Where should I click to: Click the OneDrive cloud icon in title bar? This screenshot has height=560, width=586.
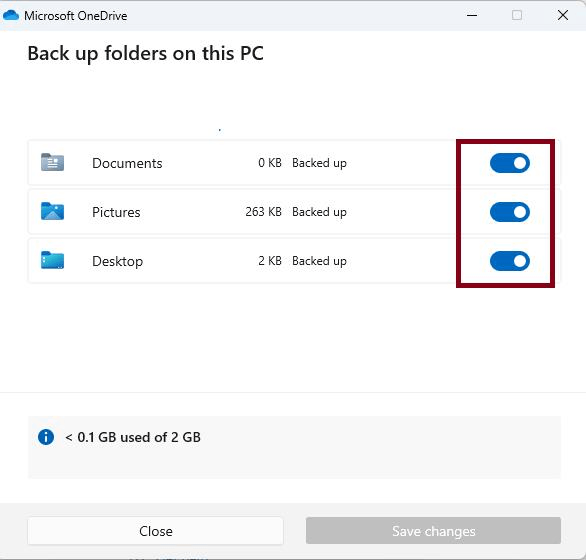tap(10, 15)
